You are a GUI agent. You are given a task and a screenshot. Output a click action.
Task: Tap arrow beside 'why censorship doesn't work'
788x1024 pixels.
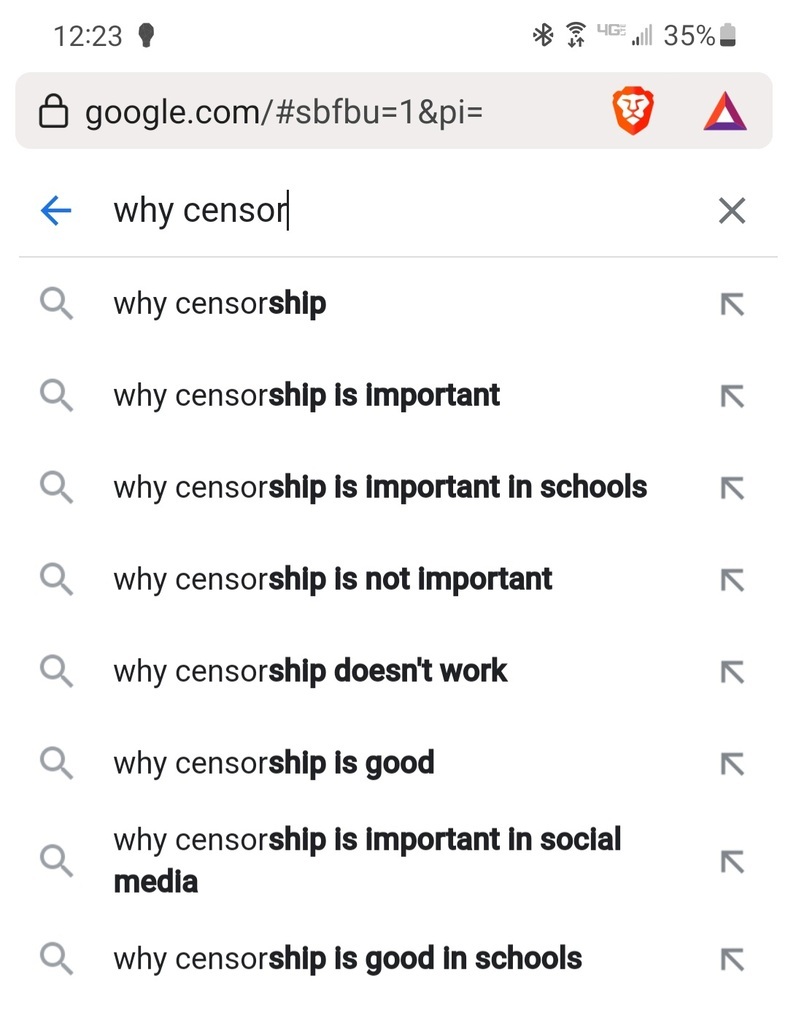733,672
